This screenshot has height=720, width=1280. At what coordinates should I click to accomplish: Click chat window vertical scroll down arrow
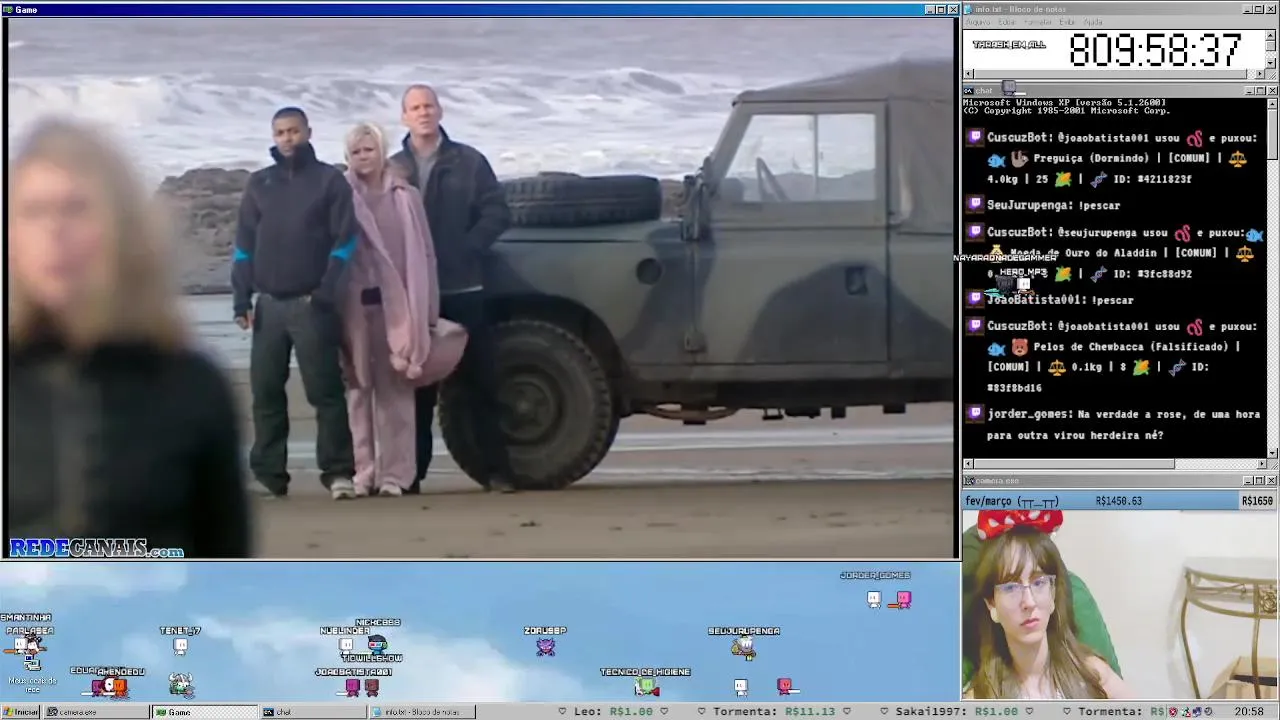click(1272, 453)
